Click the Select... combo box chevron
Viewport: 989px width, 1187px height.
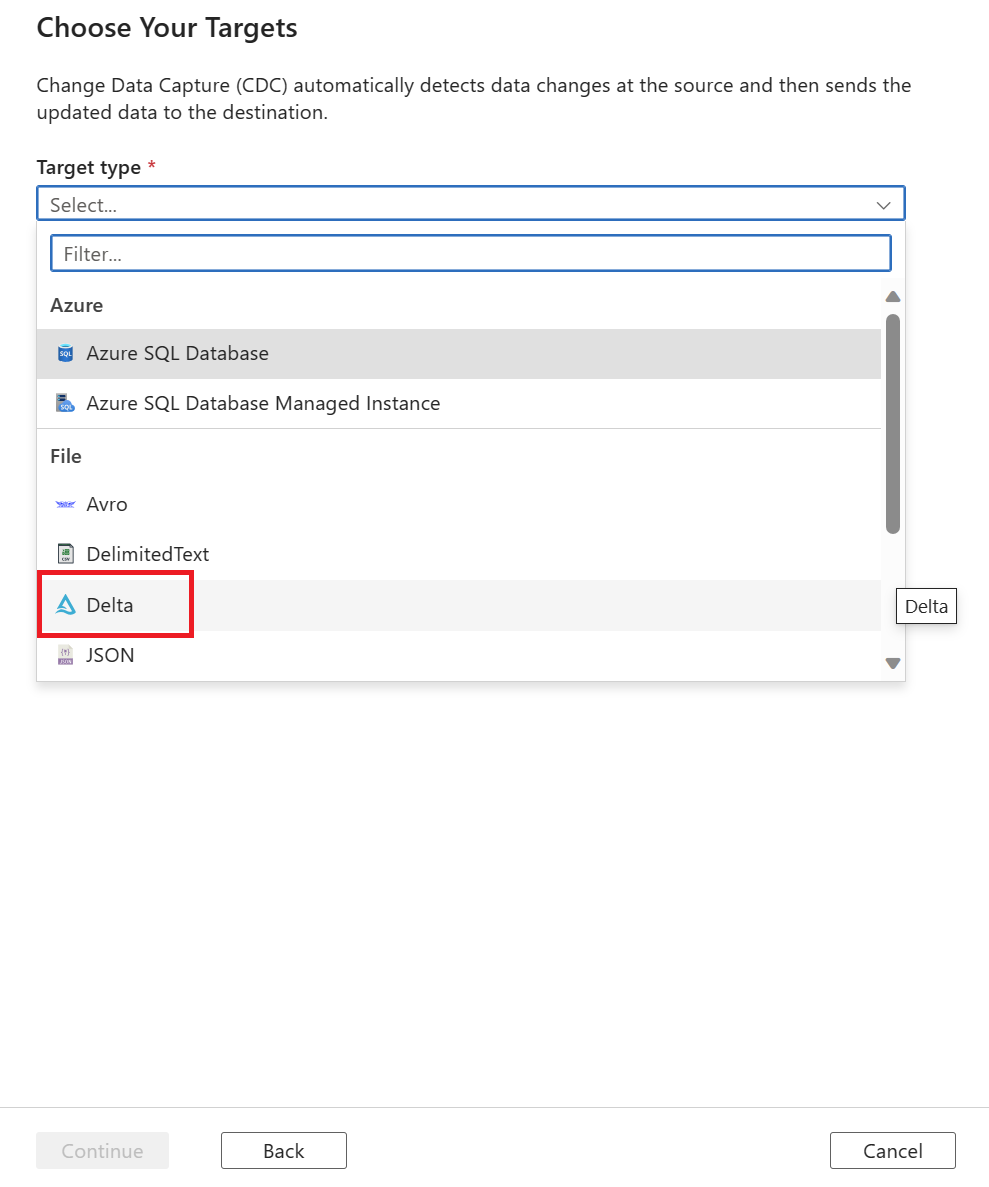[883, 203]
